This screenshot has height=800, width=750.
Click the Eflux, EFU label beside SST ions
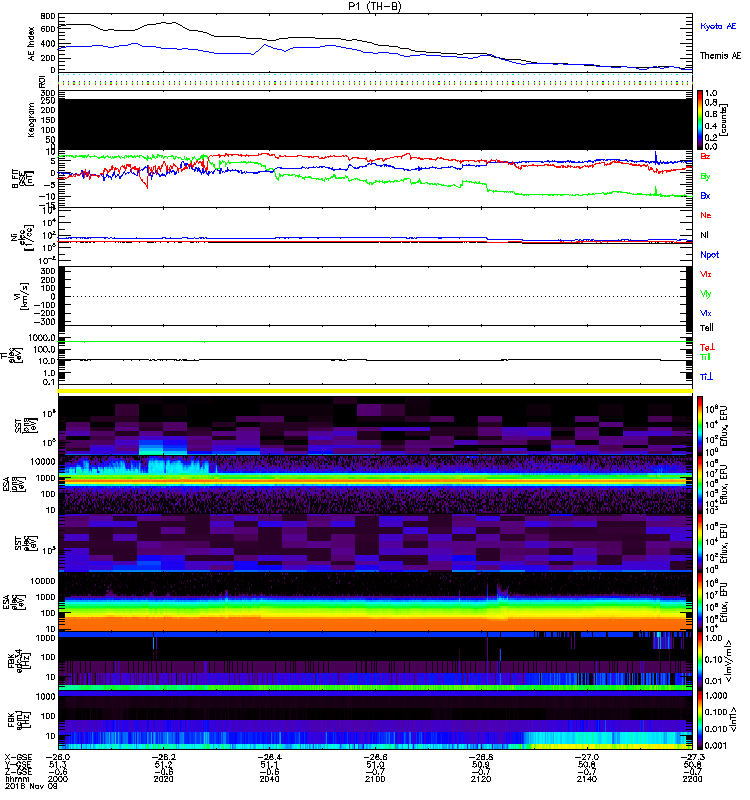tap(723, 426)
